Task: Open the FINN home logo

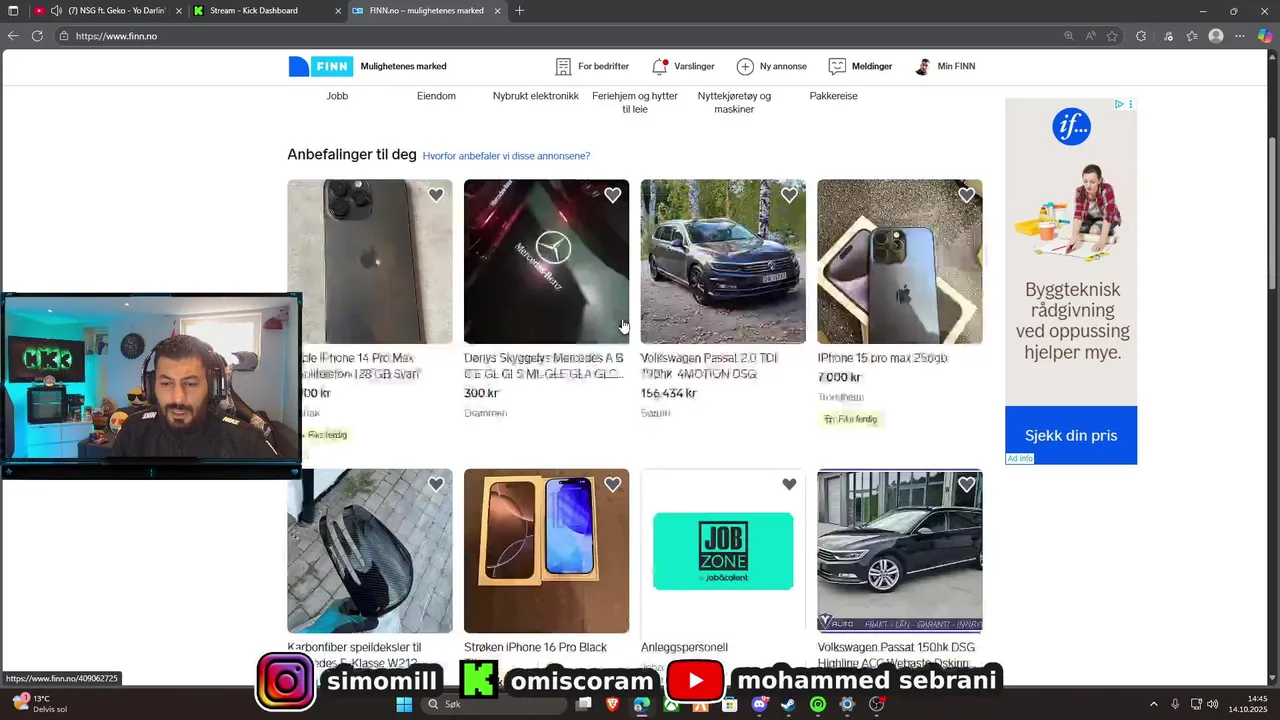Action: point(320,67)
